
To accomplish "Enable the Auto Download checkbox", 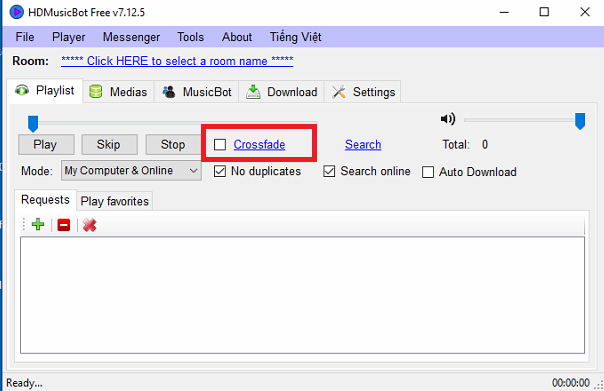I will tap(428, 172).
